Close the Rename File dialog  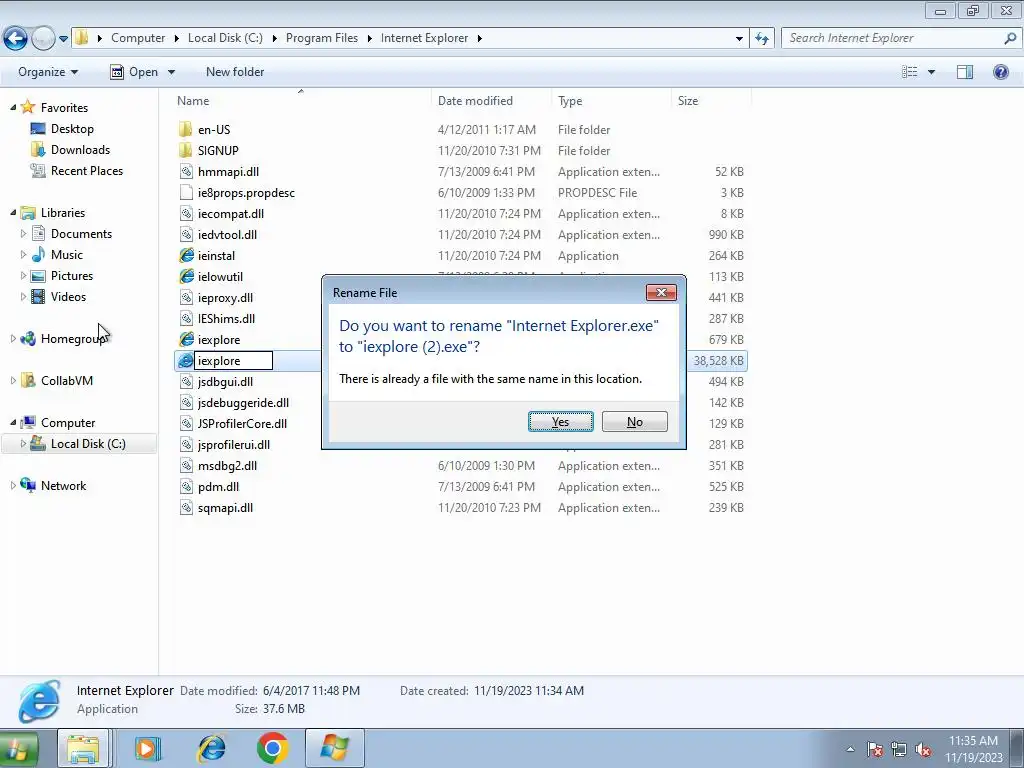tap(661, 293)
